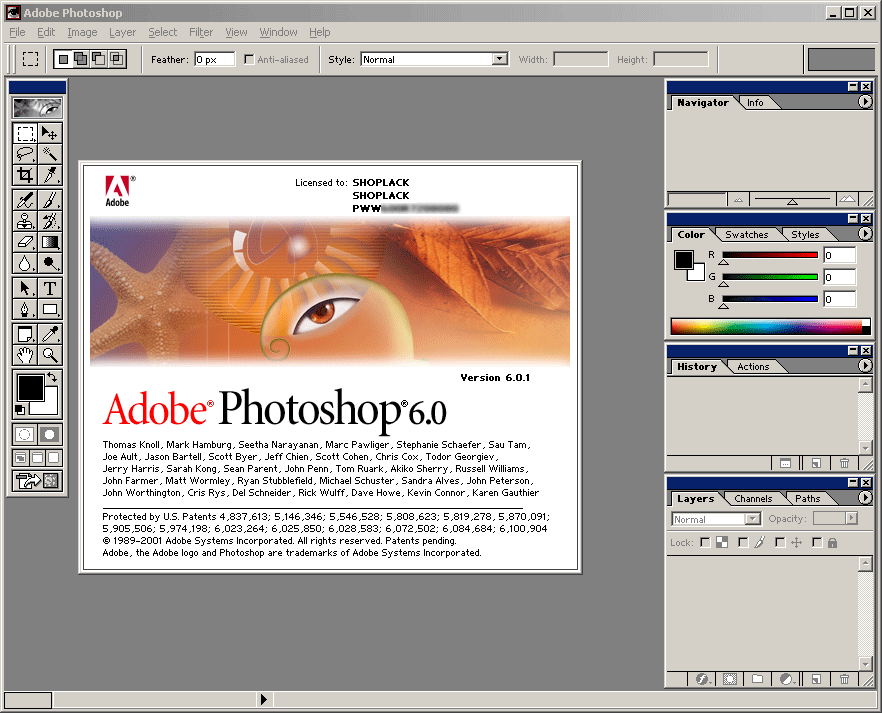Switch to Standard mode editing
Screen dimensions: 882x713
pos(25,434)
